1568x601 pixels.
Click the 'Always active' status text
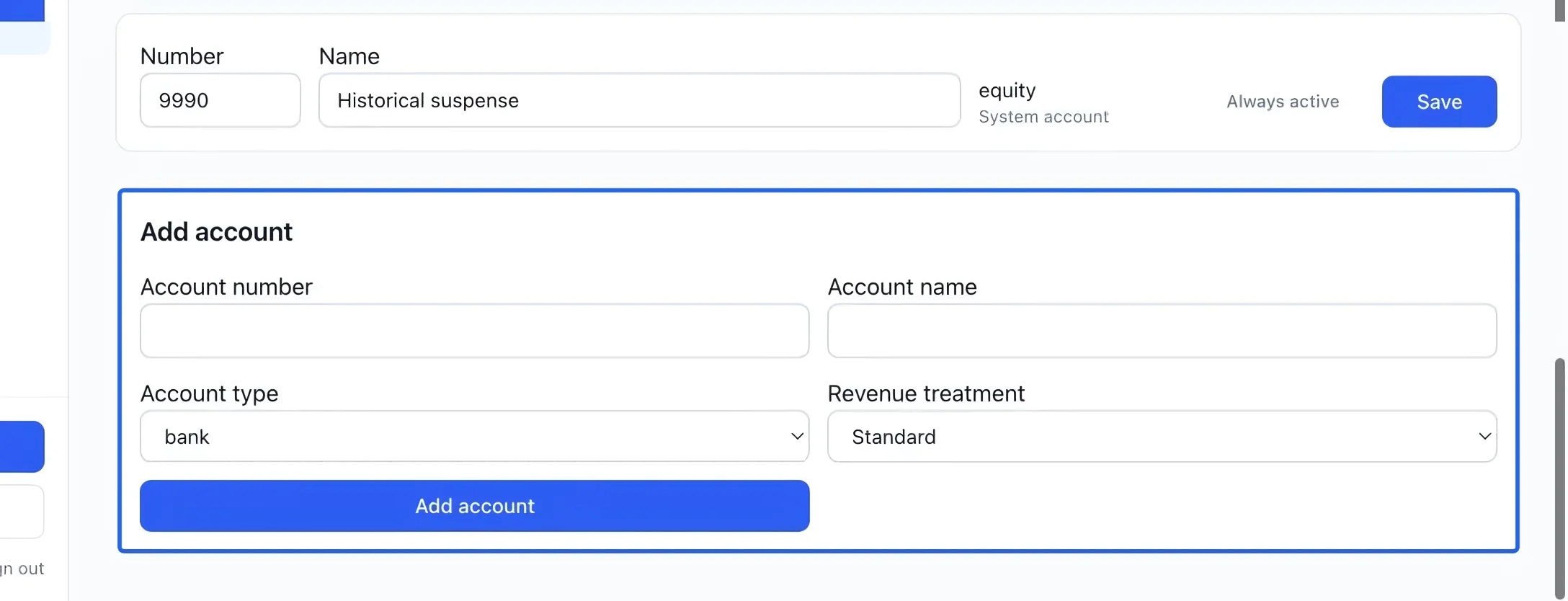pos(1283,102)
